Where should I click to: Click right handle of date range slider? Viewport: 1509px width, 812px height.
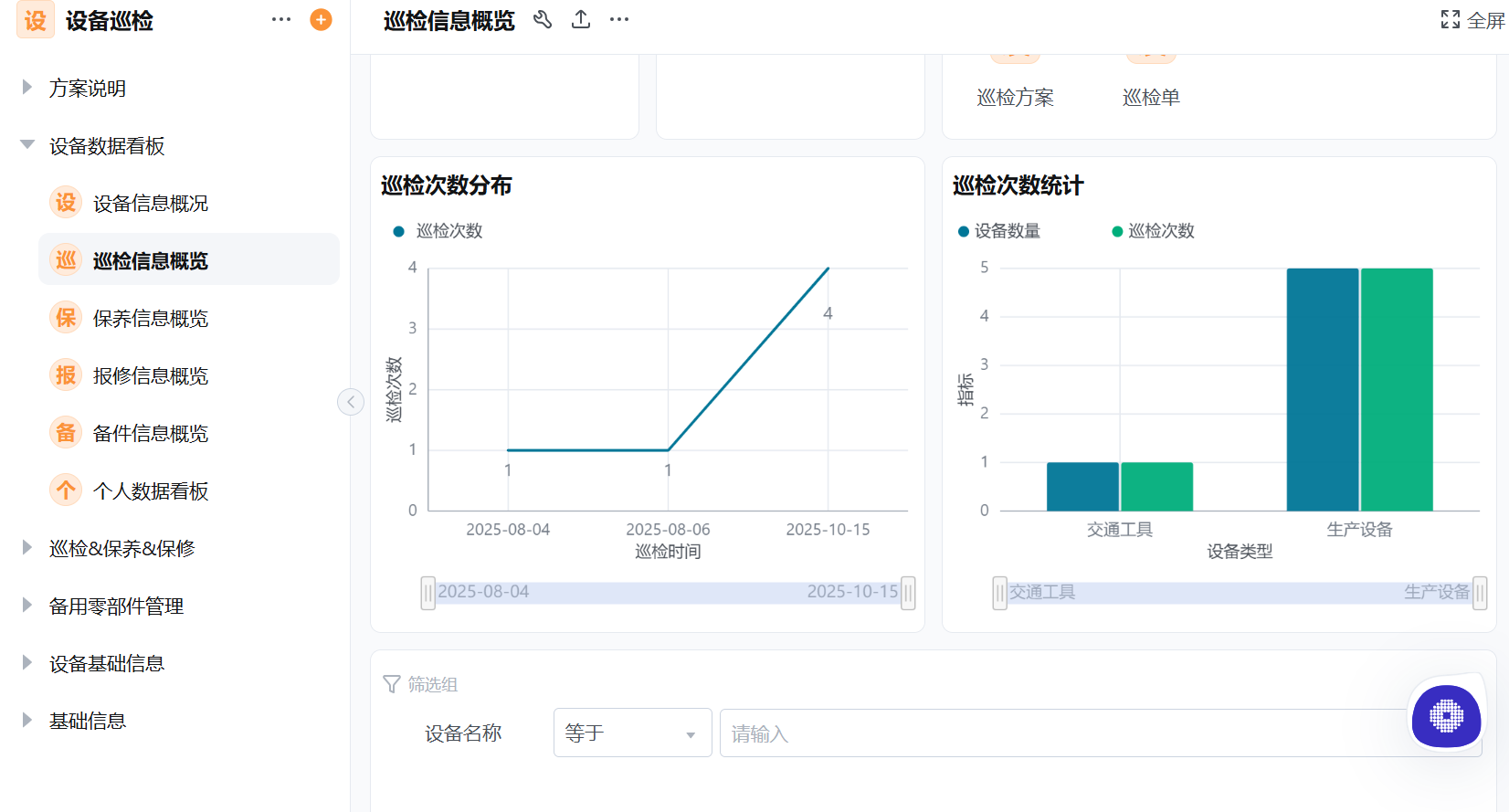click(x=908, y=592)
